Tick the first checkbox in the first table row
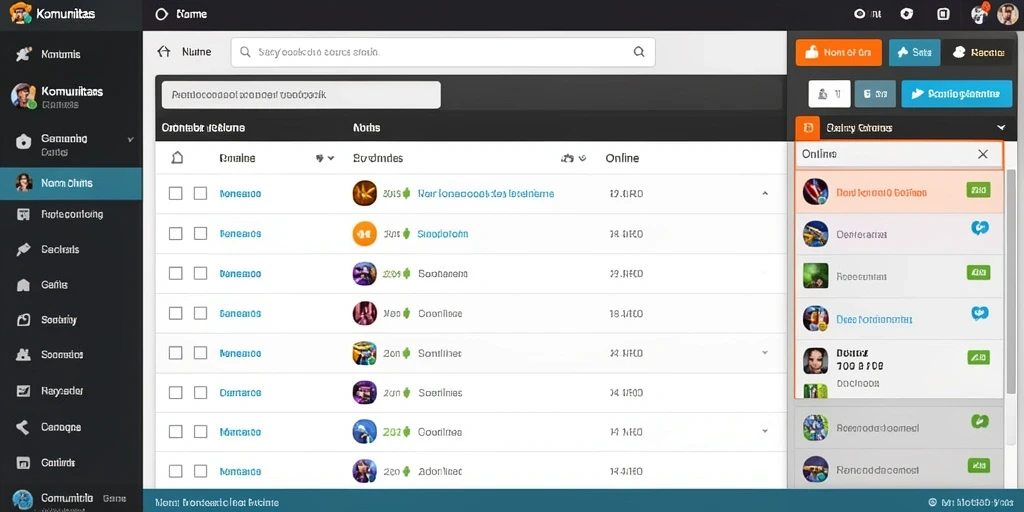Screen dimensions: 1024x512 (176, 193)
